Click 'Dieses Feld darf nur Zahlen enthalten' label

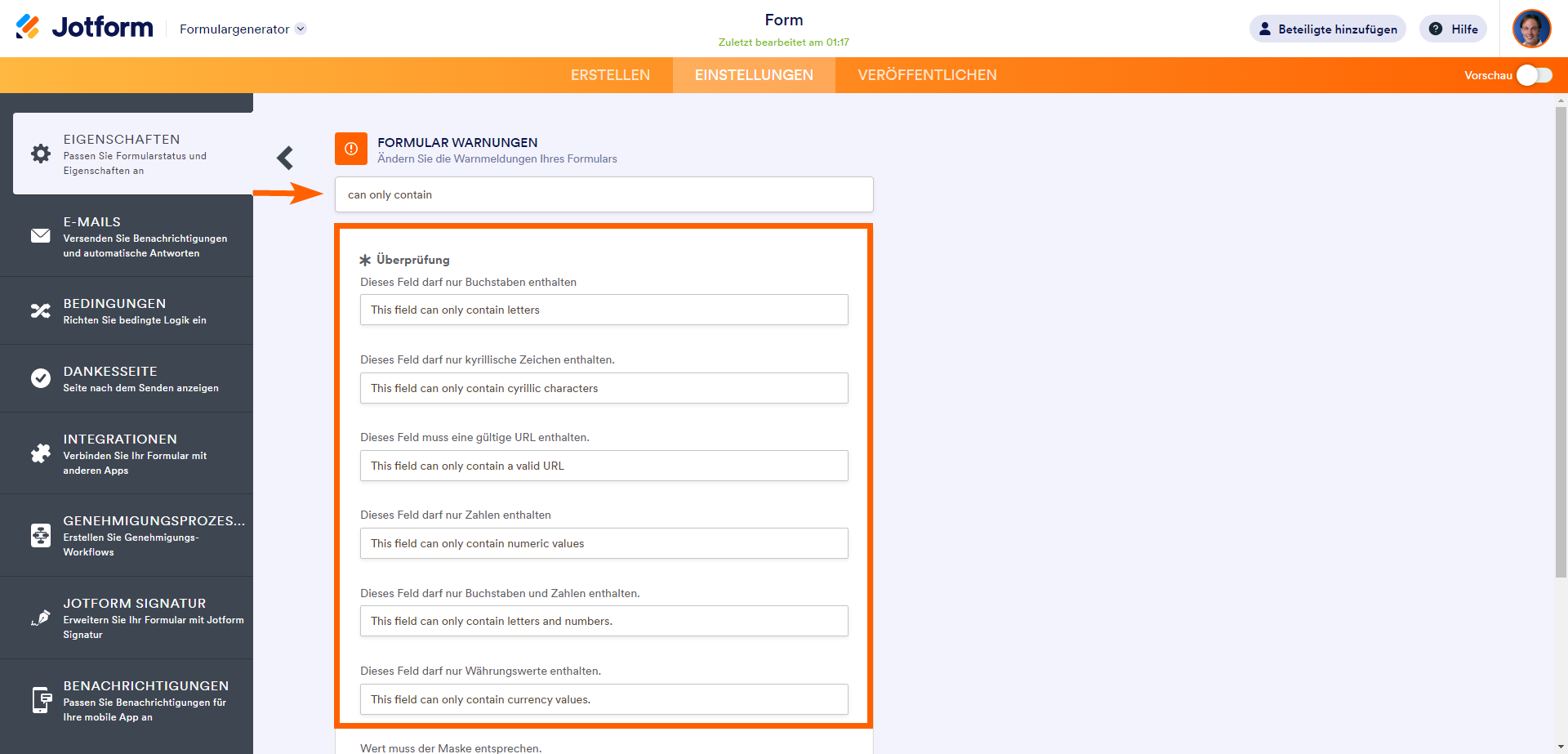tap(456, 515)
